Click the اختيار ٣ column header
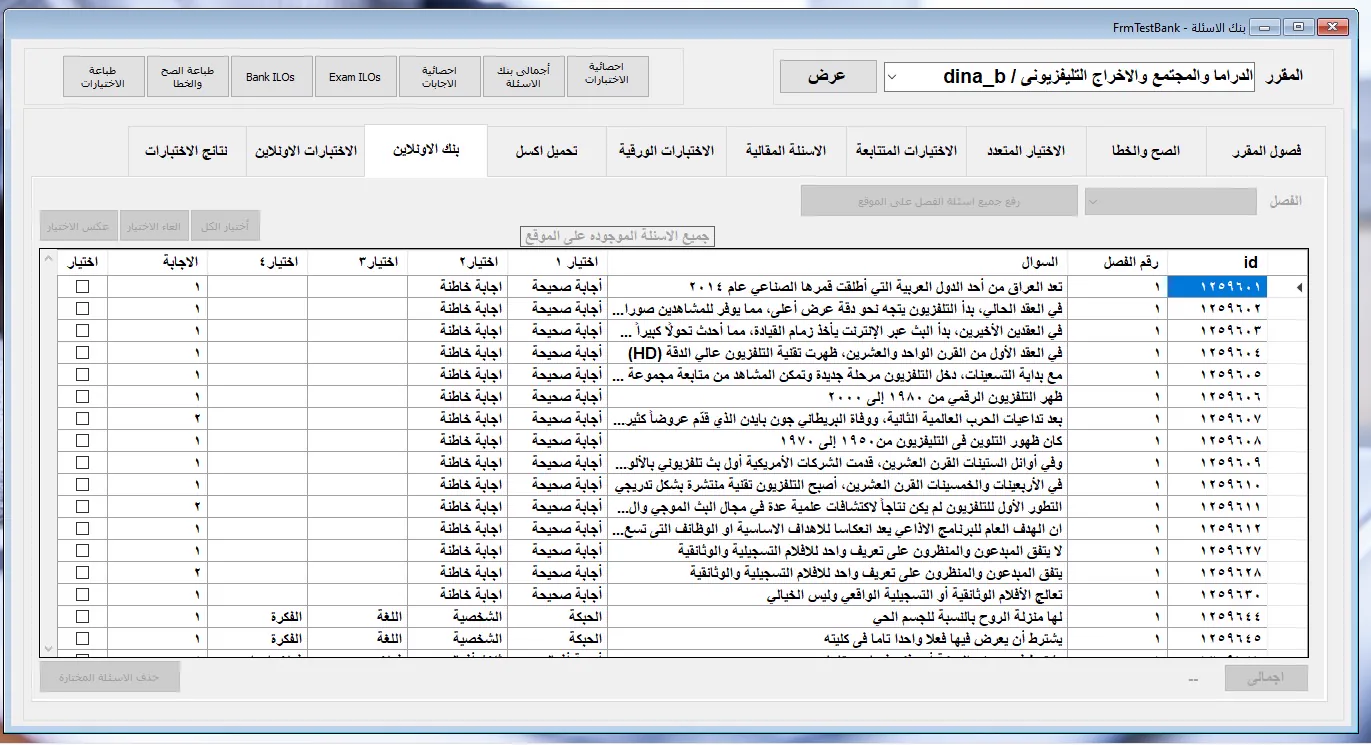Viewport: 1371px width, 745px height. [x=357, y=262]
